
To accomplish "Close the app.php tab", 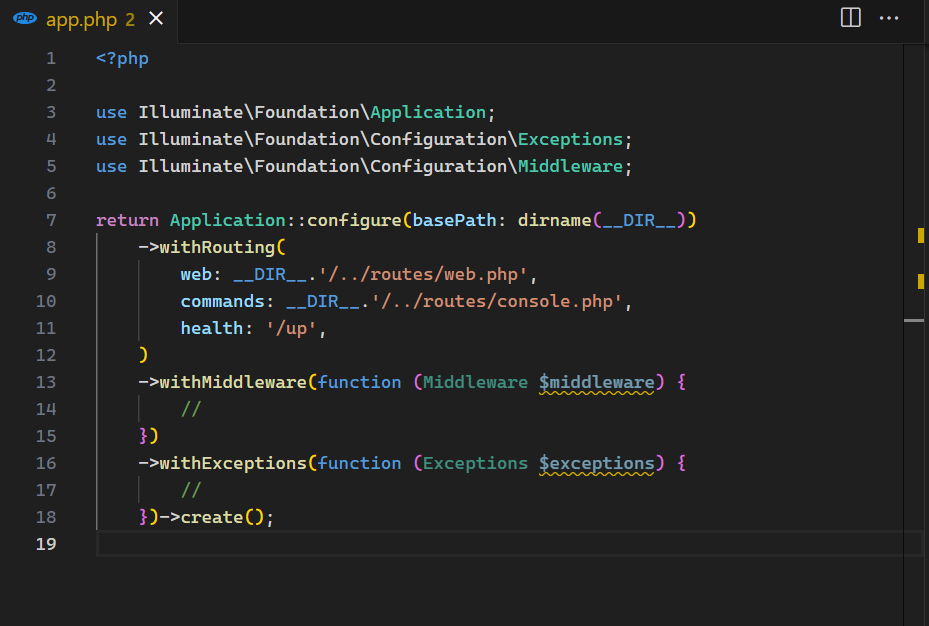I will [156, 18].
